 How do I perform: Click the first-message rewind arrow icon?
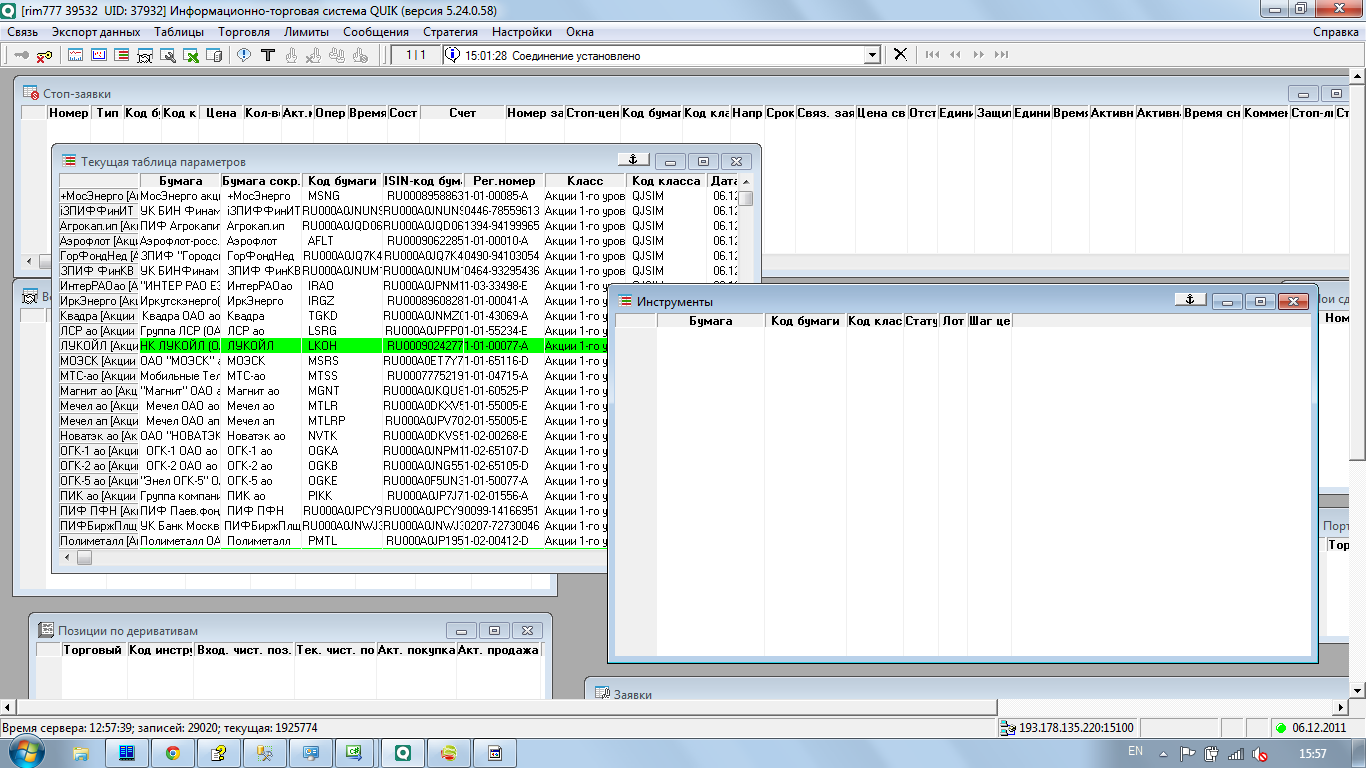(933, 54)
